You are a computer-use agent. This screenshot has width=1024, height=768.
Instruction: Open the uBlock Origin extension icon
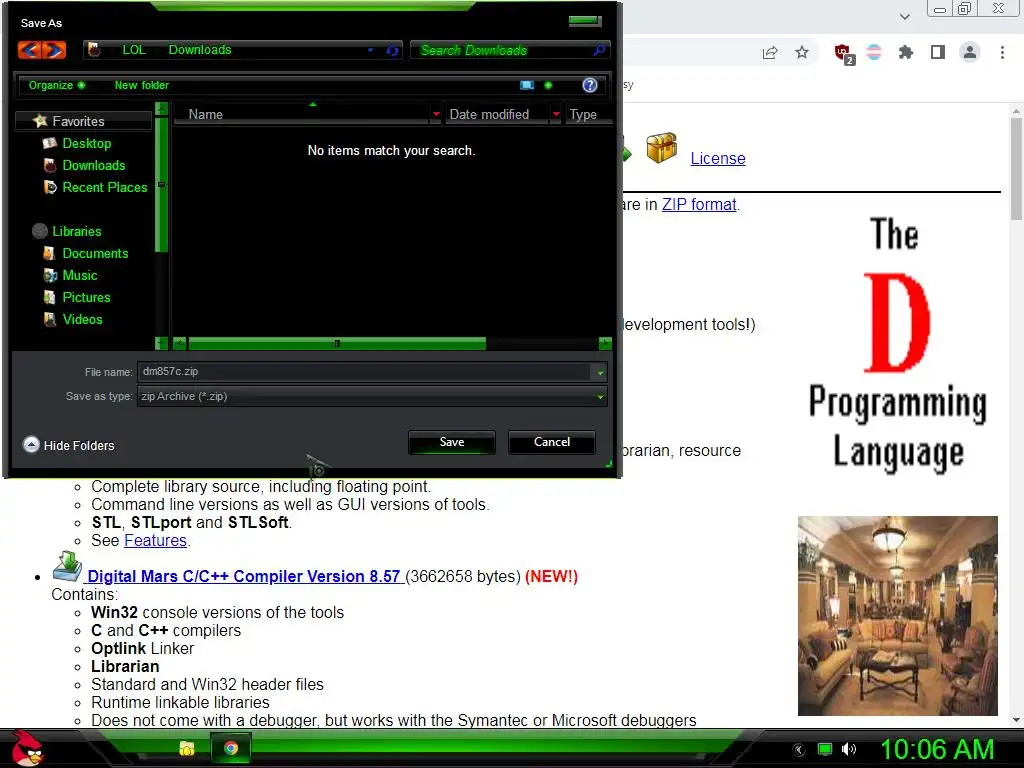click(843, 53)
